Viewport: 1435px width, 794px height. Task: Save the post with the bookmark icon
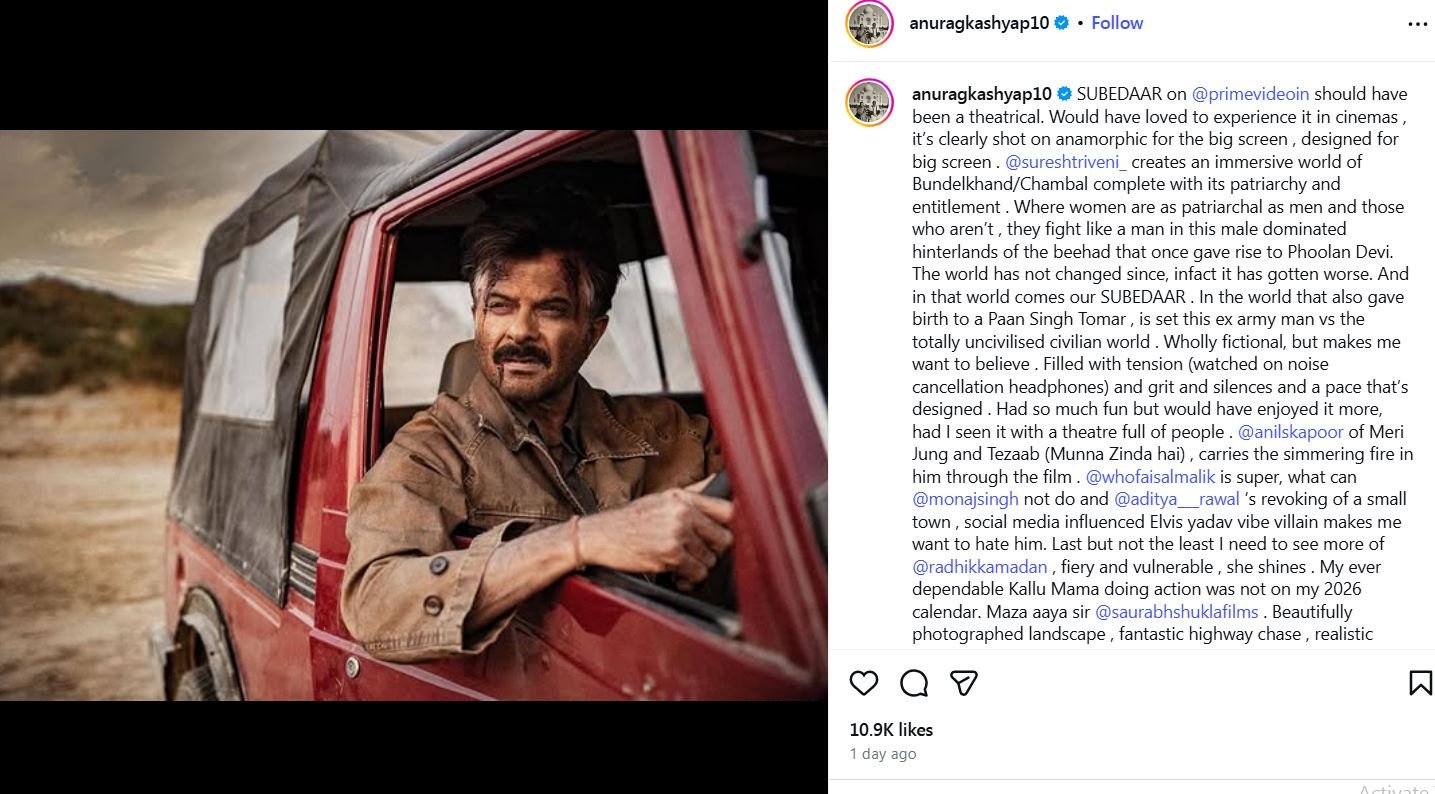[1419, 683]
